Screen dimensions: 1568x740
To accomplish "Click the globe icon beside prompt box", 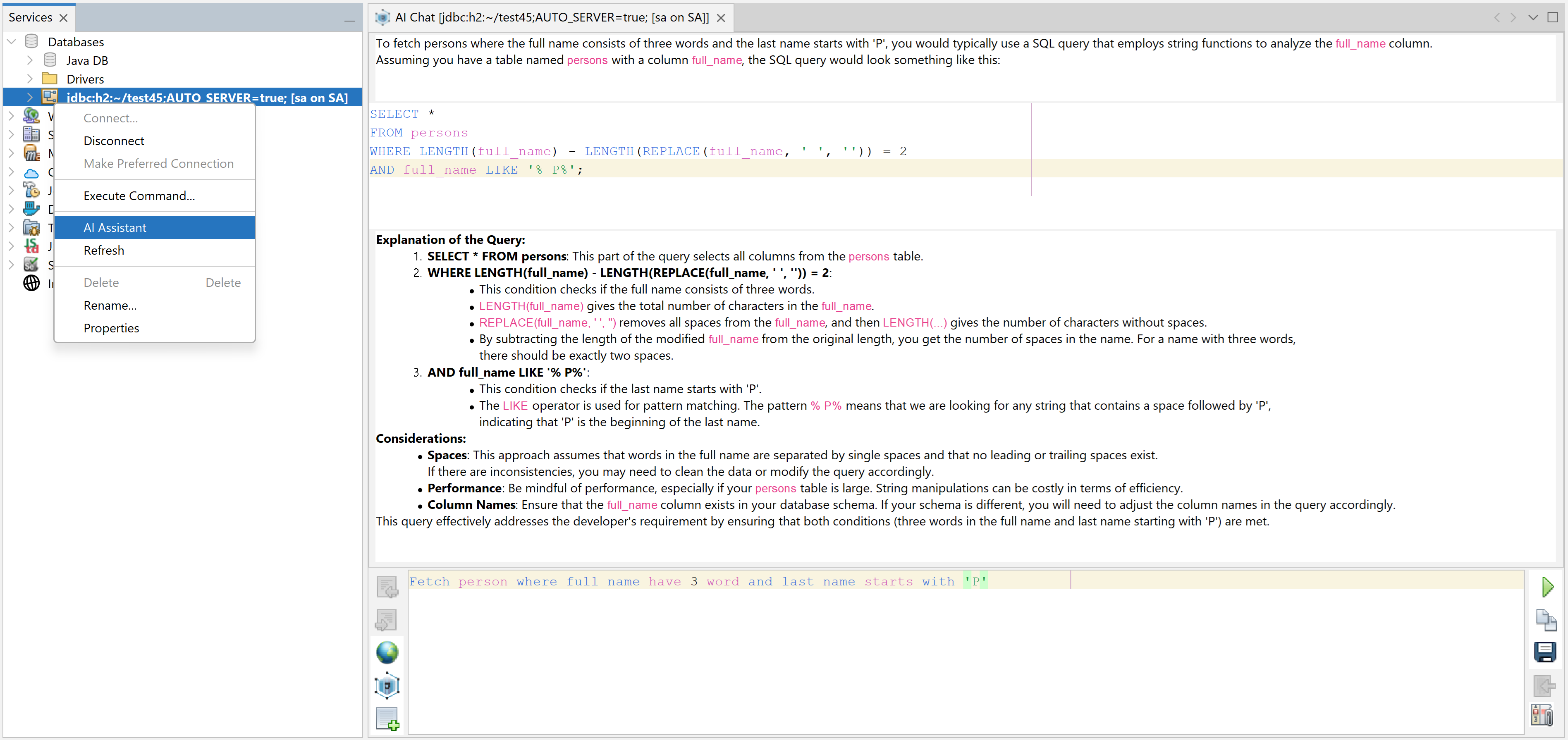I will pos(387,652).
